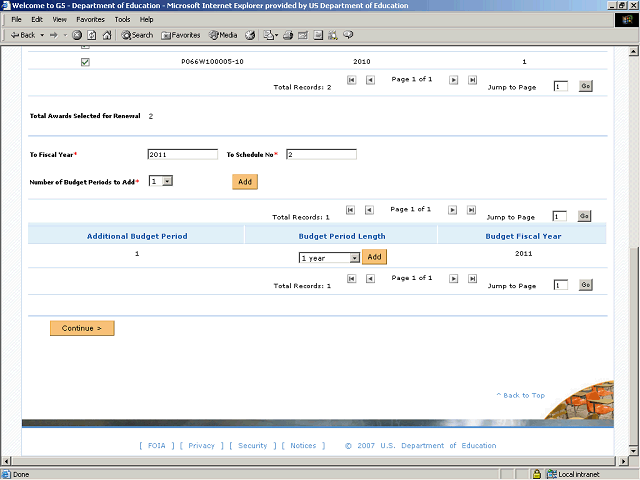First page icon below Budget Period table
The height and width of the screenshot is (480, 640).
[351, 278]
